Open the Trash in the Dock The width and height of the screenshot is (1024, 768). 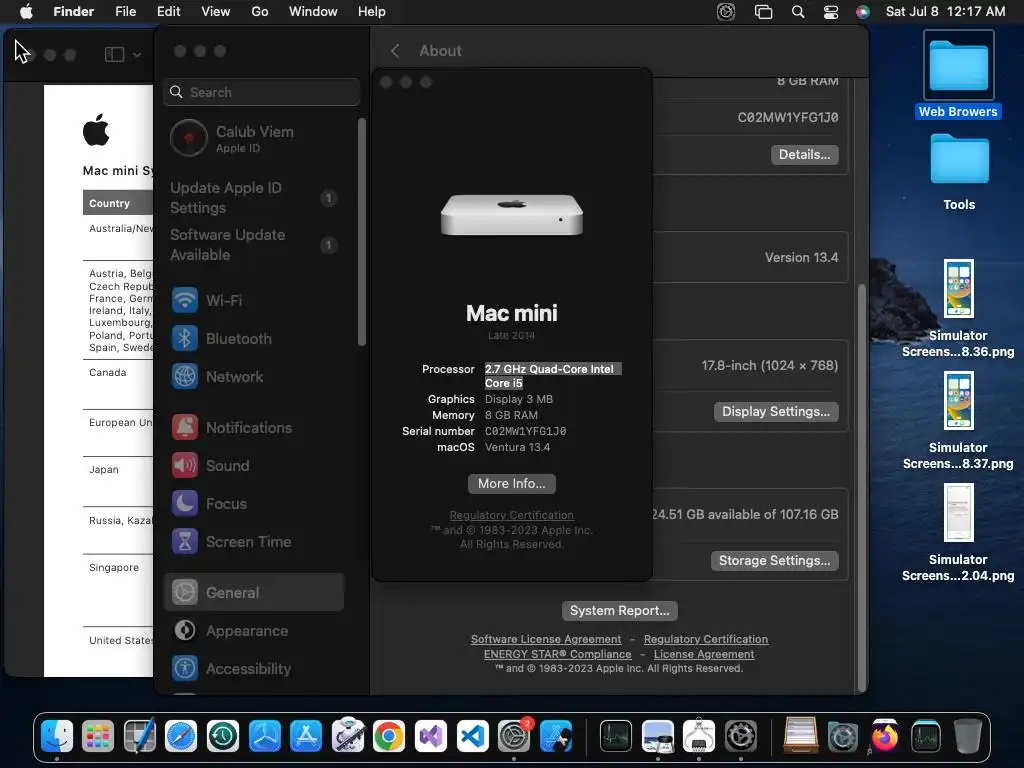click(x=968, y=737)
